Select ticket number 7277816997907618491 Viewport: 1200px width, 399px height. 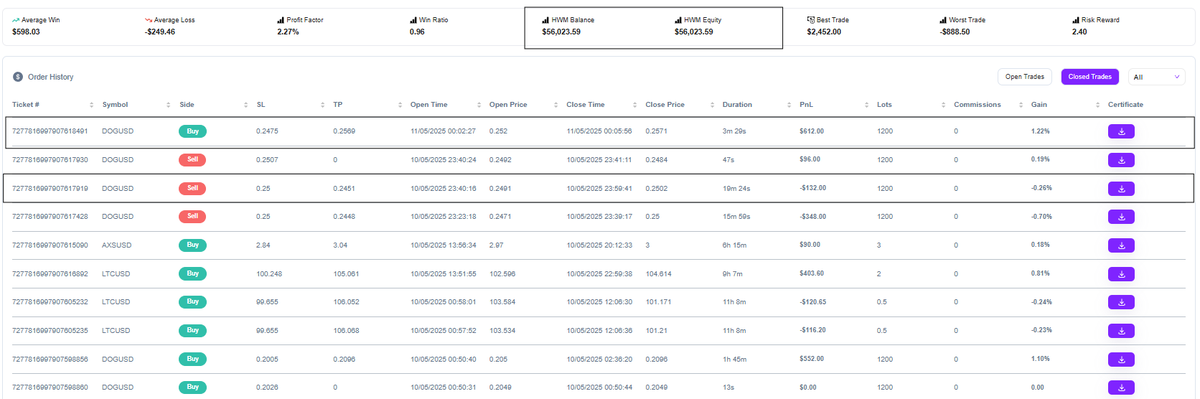pos(50,131)
